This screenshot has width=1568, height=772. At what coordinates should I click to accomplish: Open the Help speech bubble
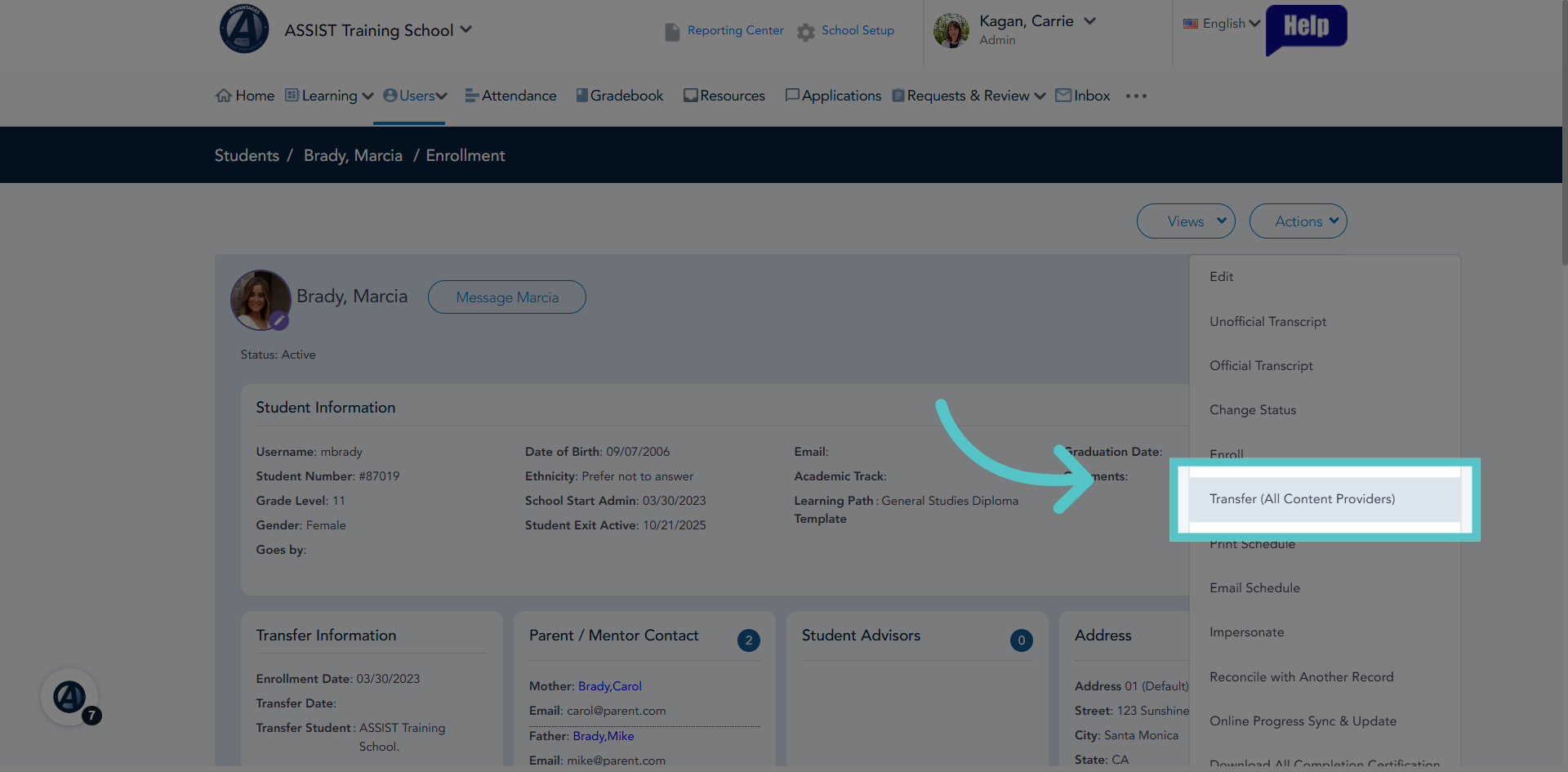1306,29
